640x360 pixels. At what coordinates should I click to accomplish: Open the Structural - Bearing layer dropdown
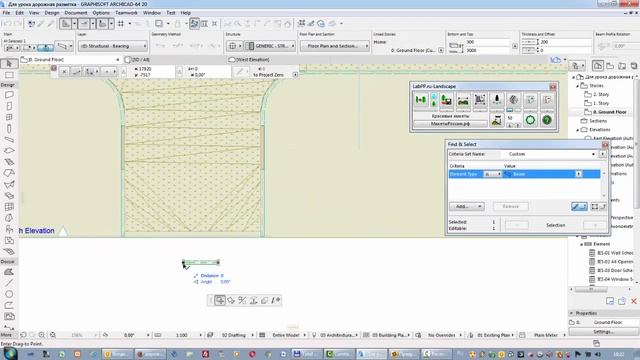113,46
